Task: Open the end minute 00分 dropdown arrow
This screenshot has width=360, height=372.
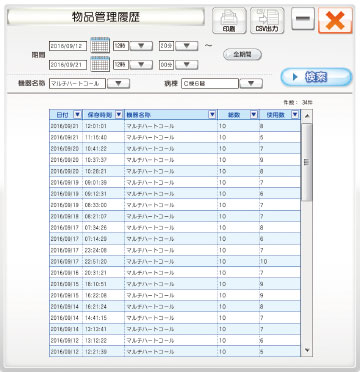Action: [x=187, y=64]
